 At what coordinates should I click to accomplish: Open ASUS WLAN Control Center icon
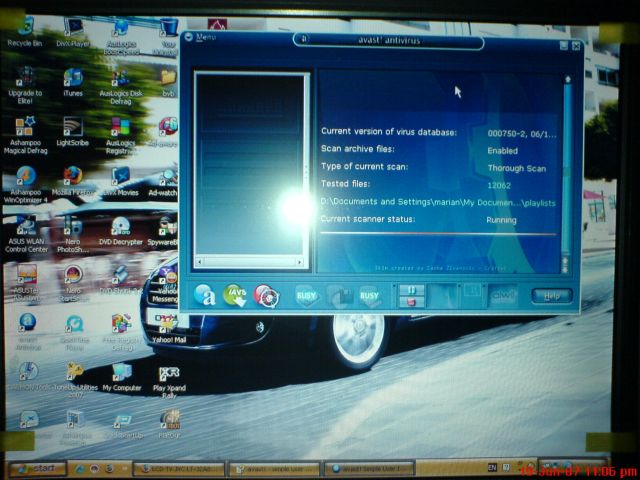coord(26,234)
